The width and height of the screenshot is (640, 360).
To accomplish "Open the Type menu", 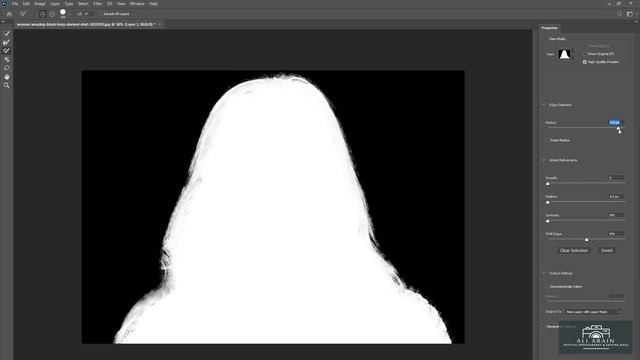I will (69, 4).
